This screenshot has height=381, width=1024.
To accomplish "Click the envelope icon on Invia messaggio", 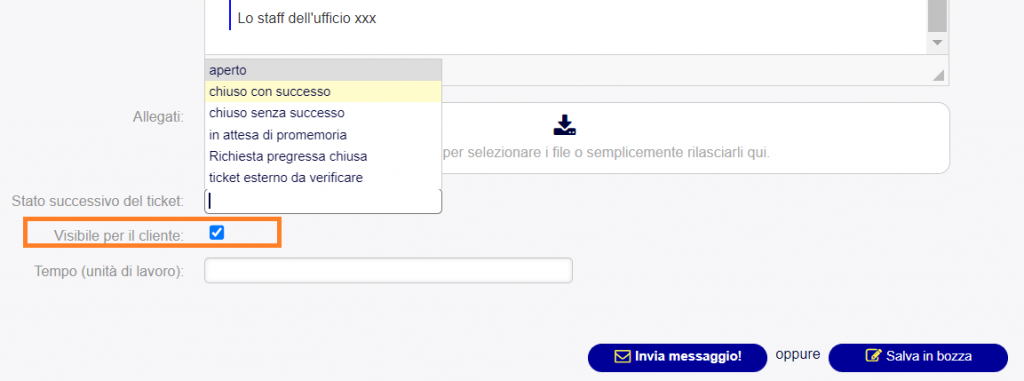I will pyautogui.click(x=622, y=357).
